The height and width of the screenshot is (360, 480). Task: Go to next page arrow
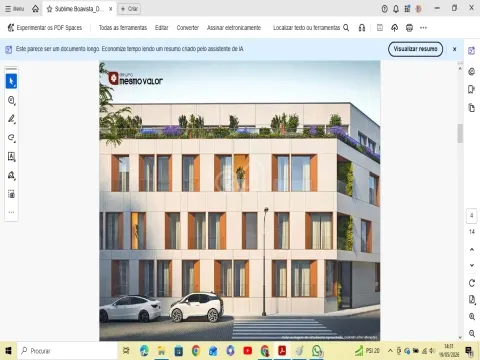(x=472, y=265)
